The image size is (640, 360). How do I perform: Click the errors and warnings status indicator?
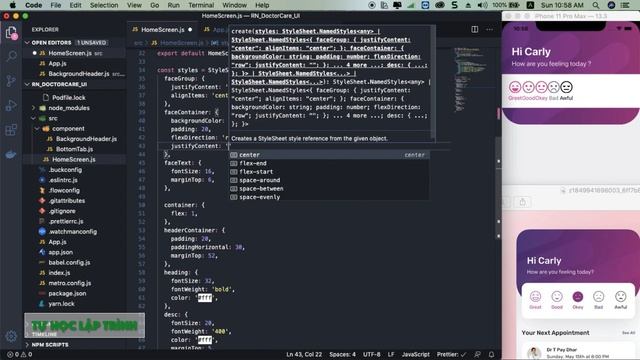[x=20, y=354]
